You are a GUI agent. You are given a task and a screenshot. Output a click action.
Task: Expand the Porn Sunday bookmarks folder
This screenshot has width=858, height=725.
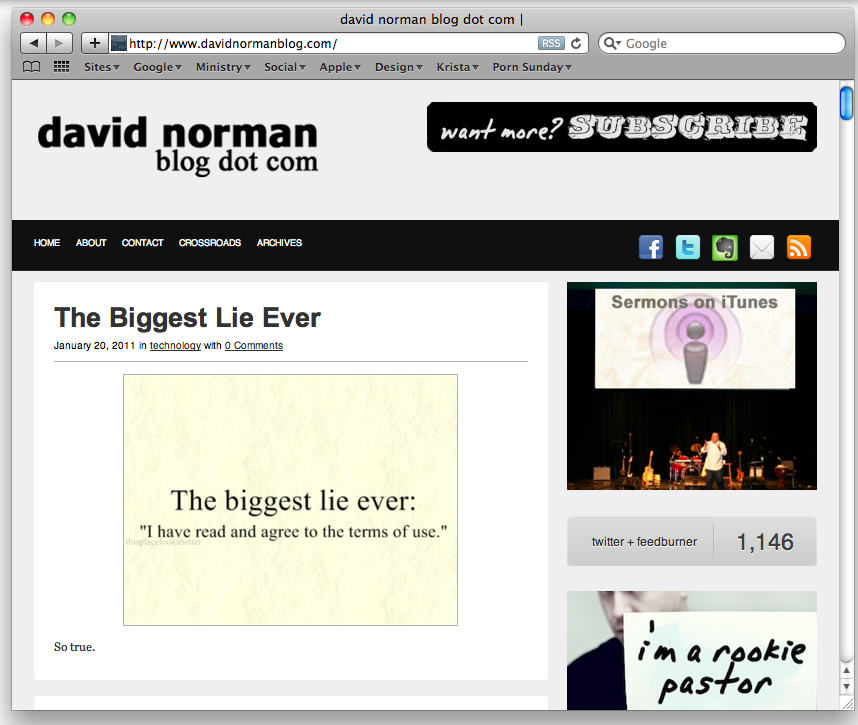tap(528, 67)
